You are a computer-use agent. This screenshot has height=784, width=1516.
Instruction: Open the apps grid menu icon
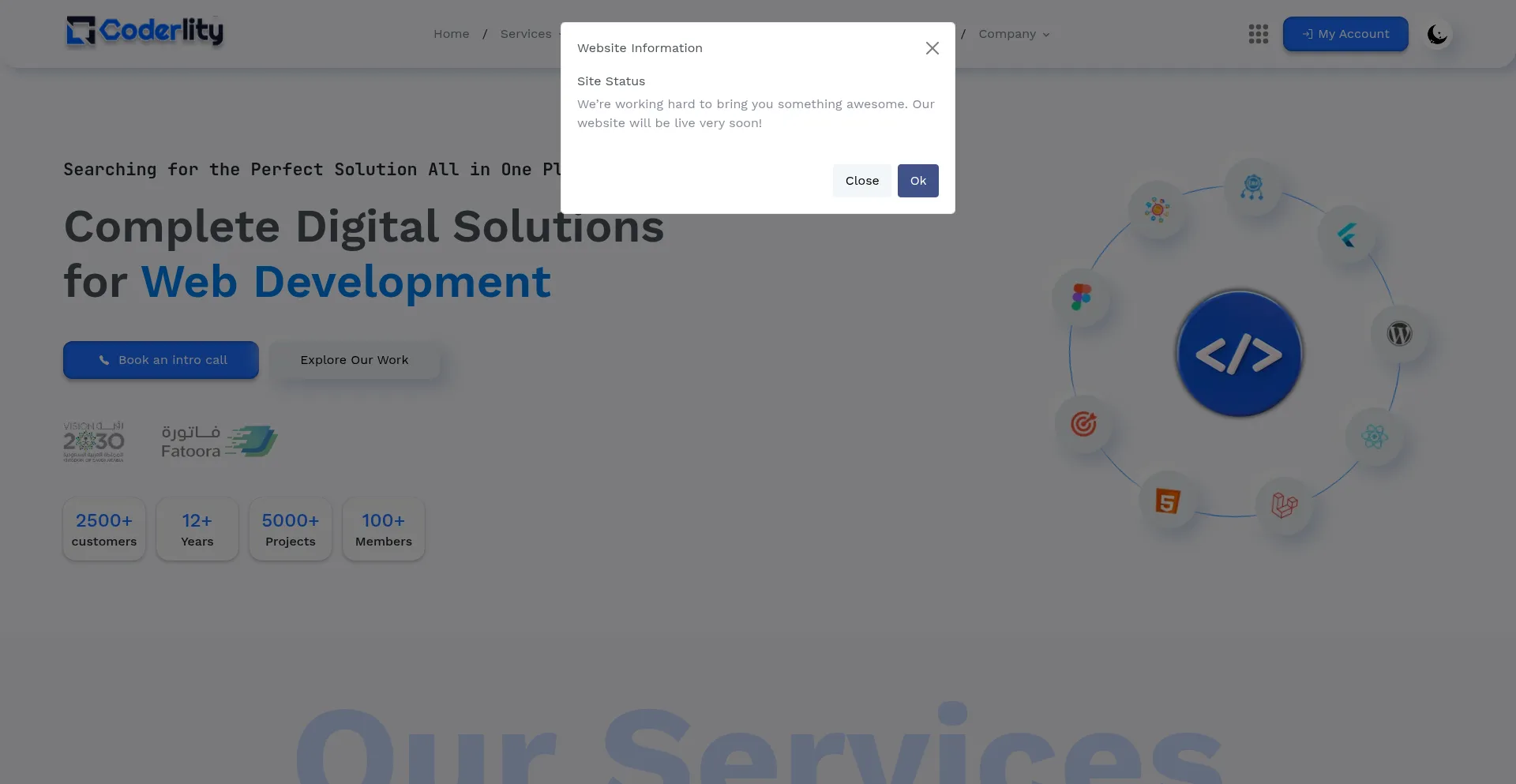tap(1258, 34)
